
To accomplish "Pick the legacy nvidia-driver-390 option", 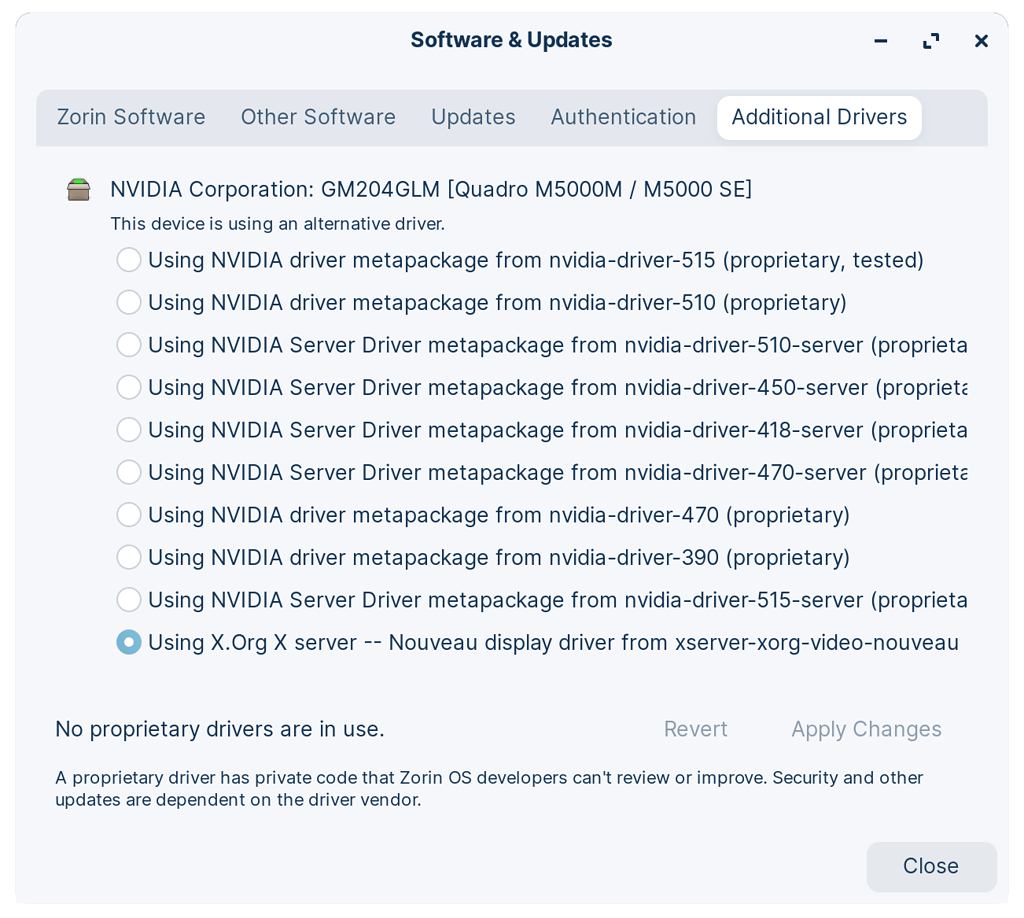I will pyautogui.click(x=129, y=557).
